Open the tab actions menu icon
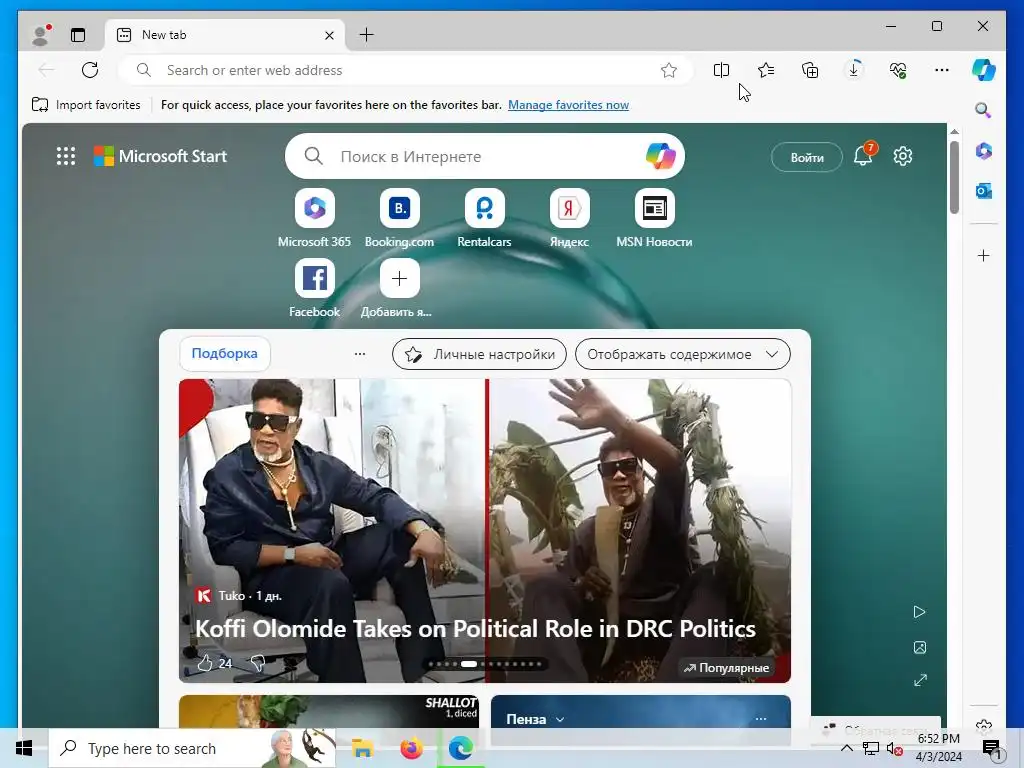The width and height of the screenshot is (1024, 768). [x=78, y=35]
